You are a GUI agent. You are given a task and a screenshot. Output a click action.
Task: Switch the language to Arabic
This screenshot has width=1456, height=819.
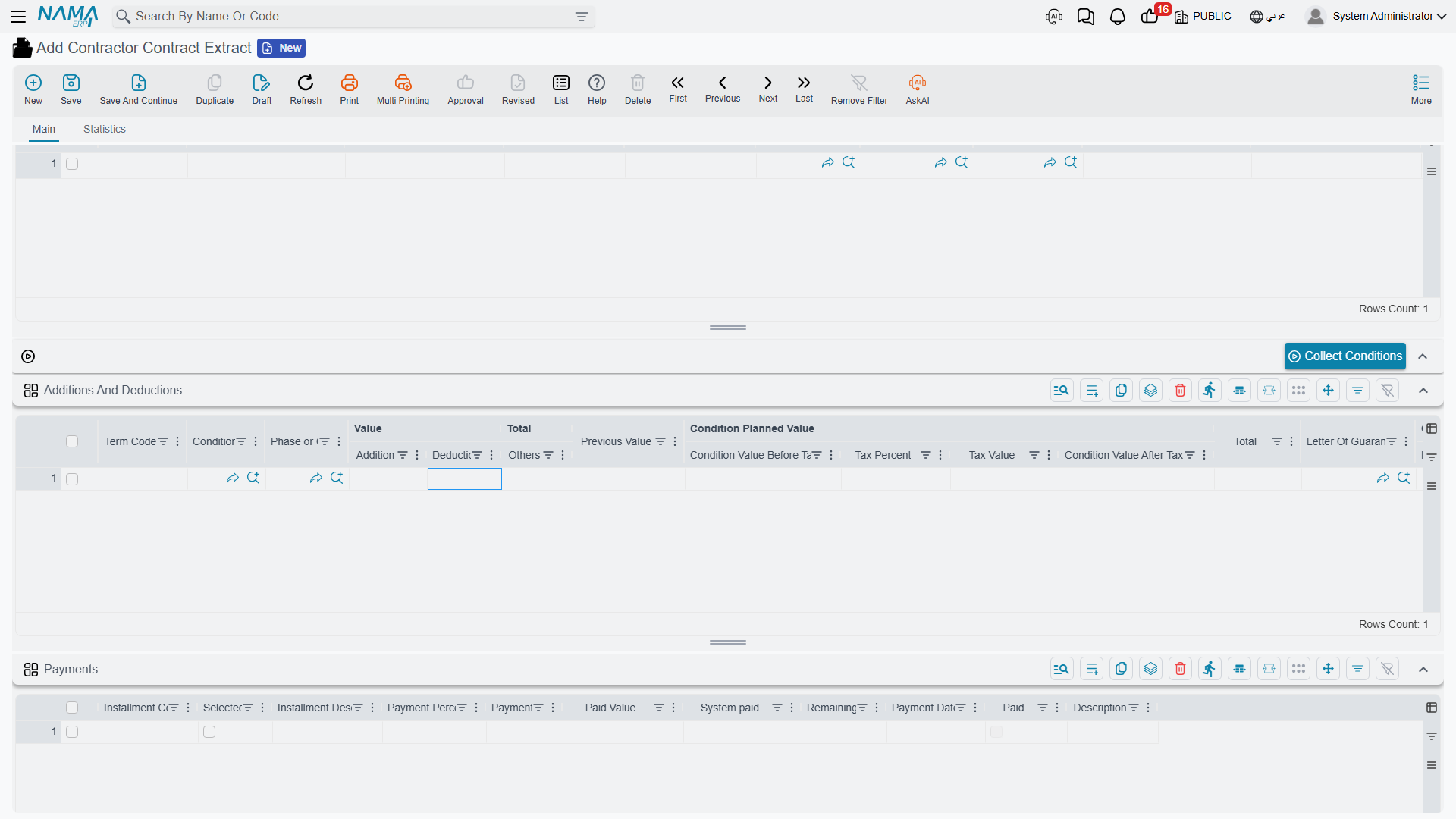pyautogui.click(x=1268, y=16)
